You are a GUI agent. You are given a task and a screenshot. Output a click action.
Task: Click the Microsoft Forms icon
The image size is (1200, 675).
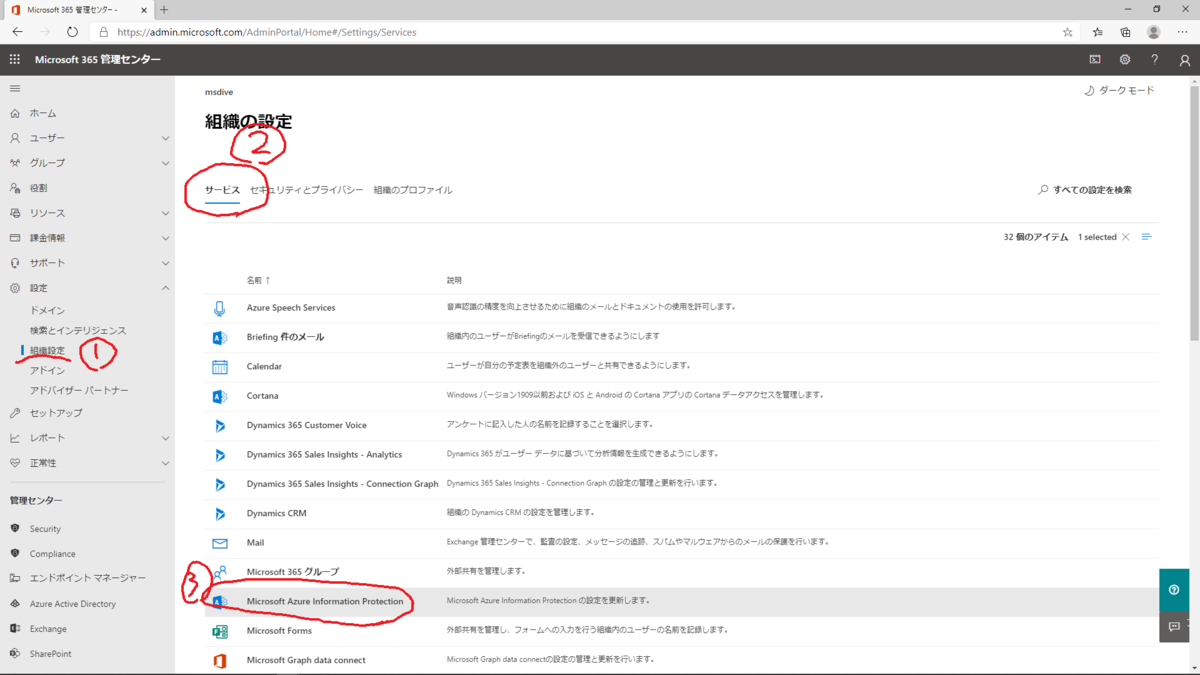pos(220,631)
